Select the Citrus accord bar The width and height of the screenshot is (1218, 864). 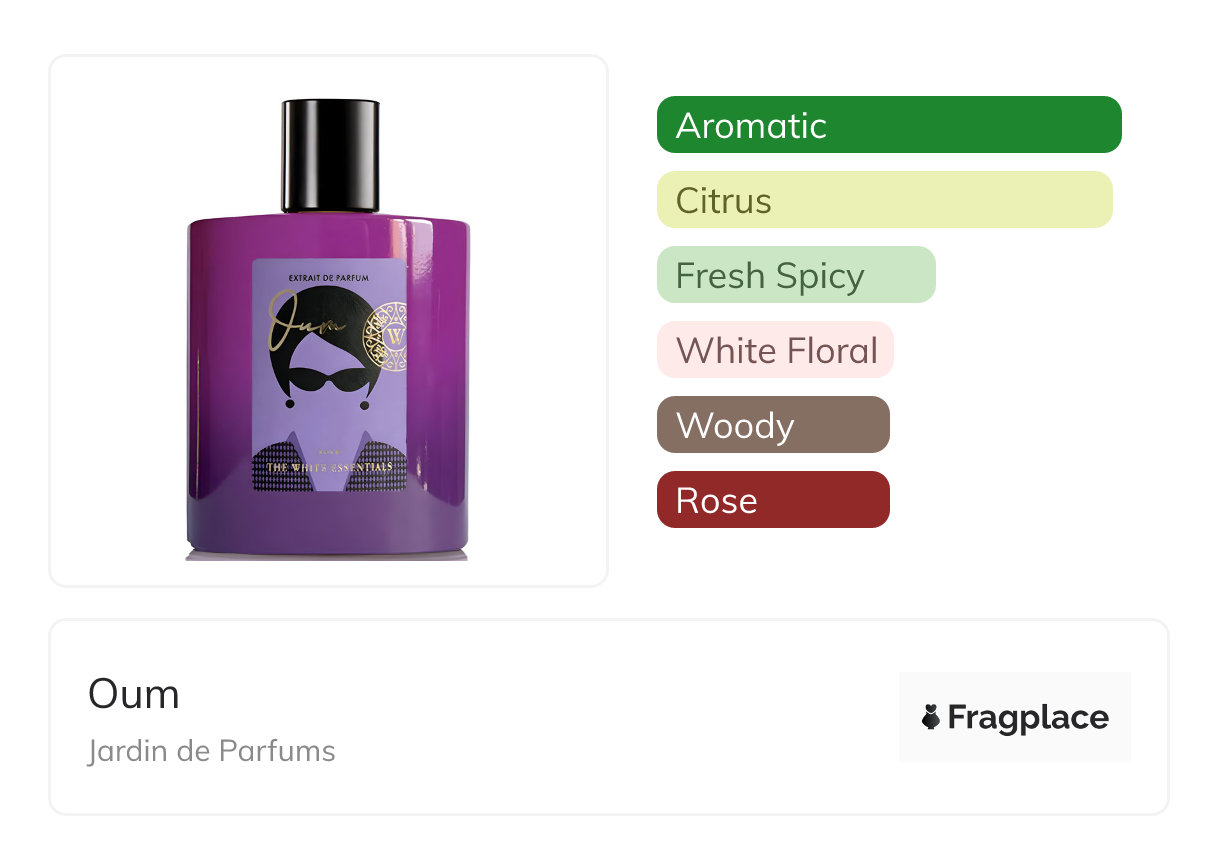885,200
